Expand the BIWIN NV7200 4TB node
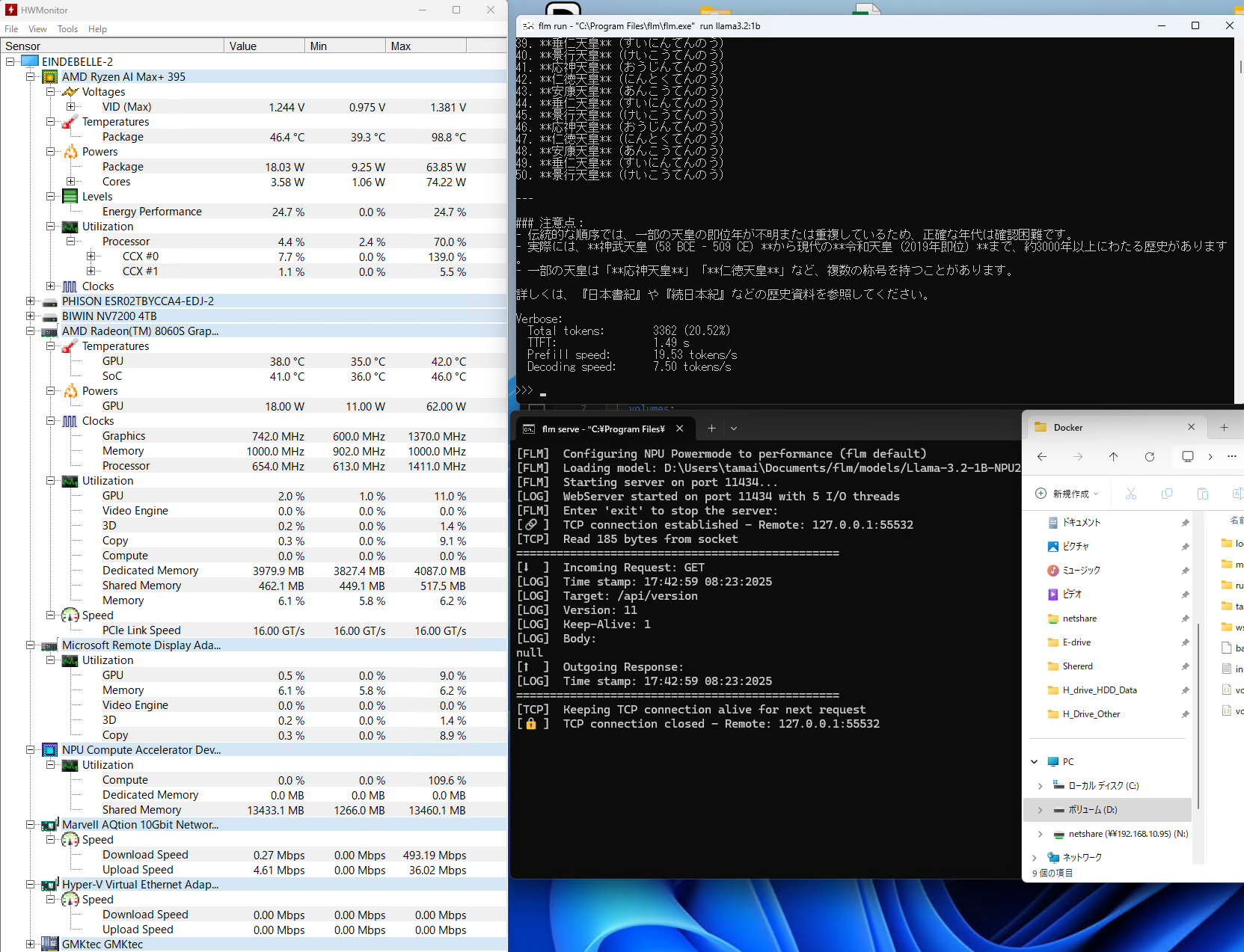 coord(30,316)
